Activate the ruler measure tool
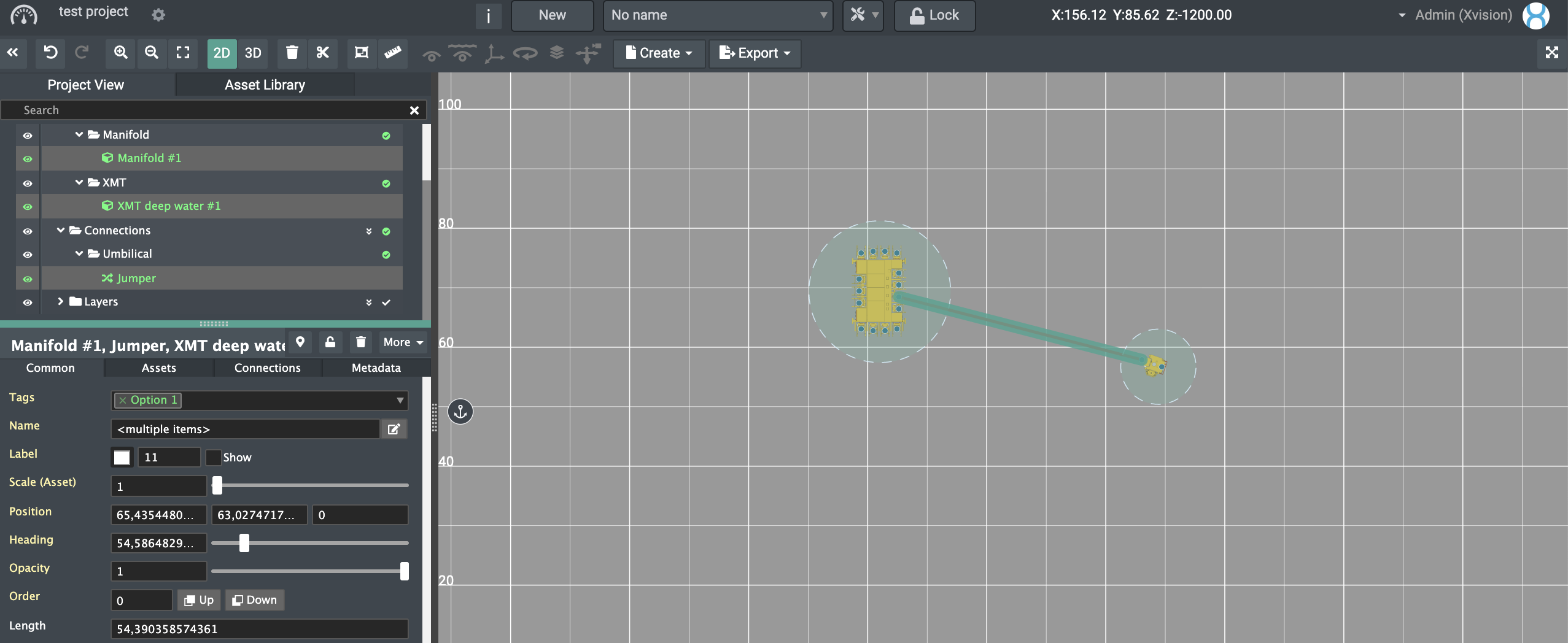The width and height of the screenshot is (1568, 643). coord(393,53)
